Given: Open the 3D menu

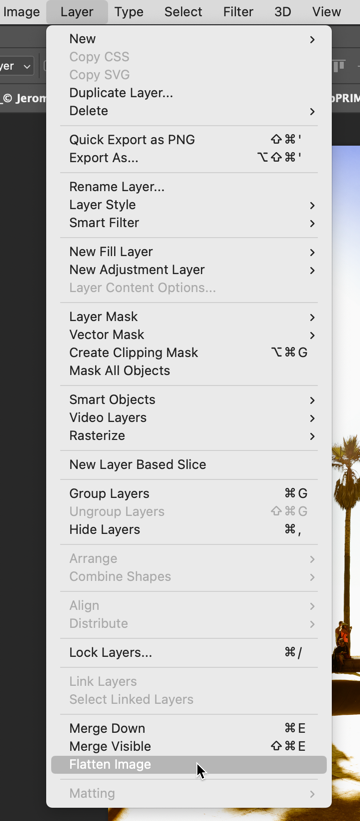Looking at the screenshot, I should [283, 12].
